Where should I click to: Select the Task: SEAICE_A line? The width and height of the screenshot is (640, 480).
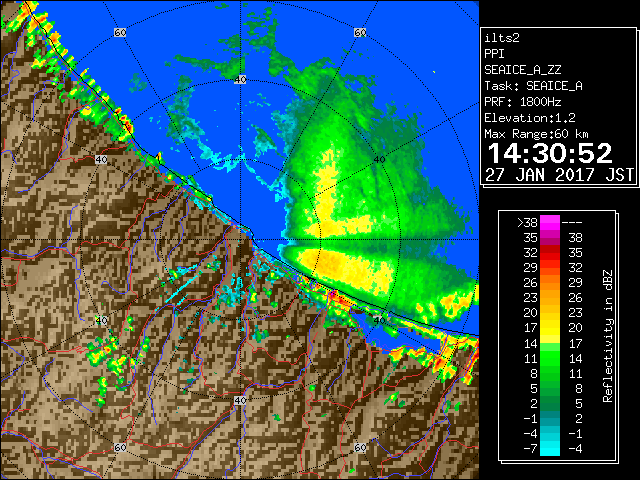[533, 86]
